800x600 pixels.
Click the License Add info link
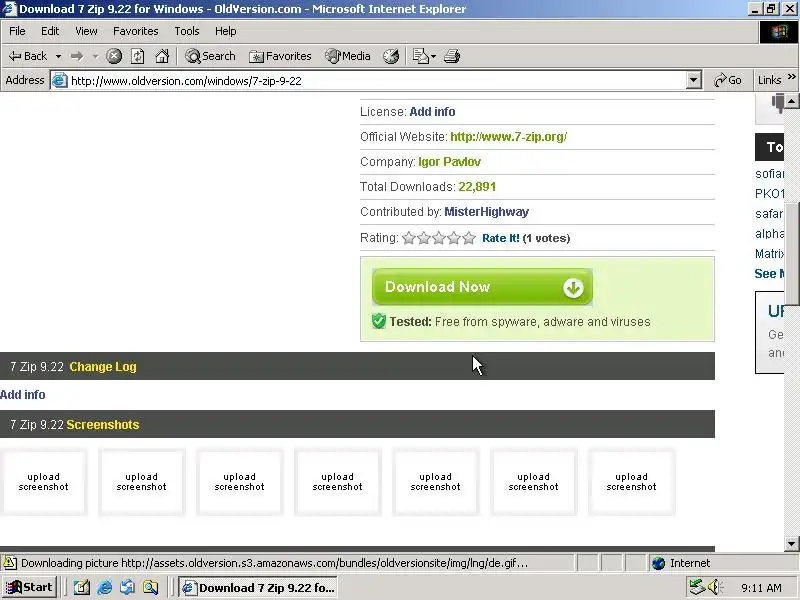432,112
